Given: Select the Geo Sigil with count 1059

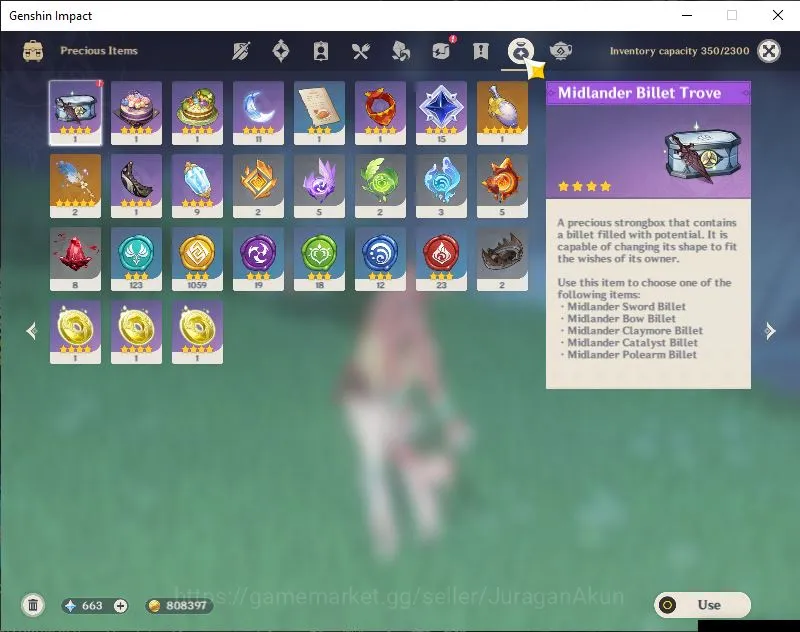Looking at the screenshot, I should click(197, 259).
